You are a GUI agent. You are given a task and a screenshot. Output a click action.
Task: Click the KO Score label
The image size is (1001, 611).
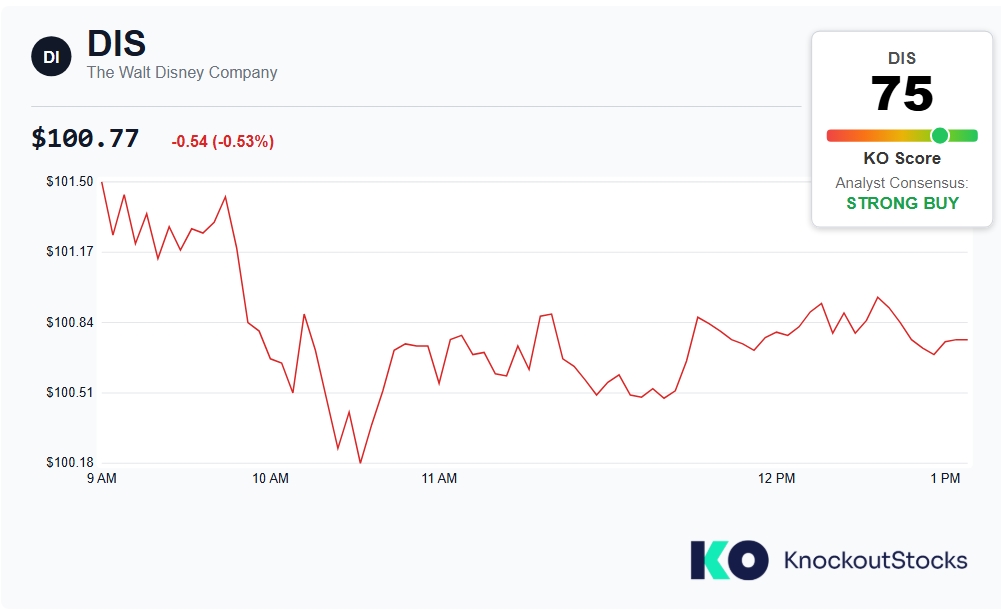pos(902,158)
